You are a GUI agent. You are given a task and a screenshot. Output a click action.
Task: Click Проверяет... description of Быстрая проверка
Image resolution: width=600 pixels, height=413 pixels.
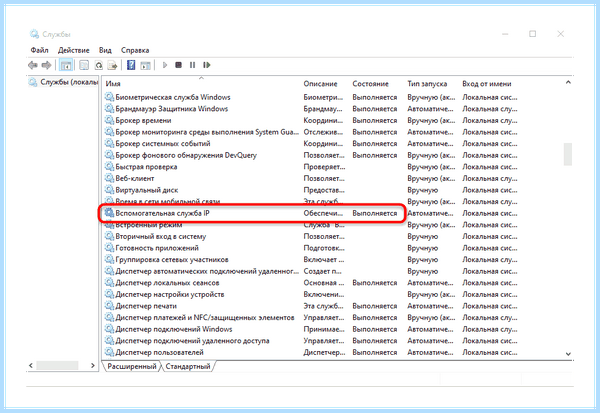pos(324,167)
